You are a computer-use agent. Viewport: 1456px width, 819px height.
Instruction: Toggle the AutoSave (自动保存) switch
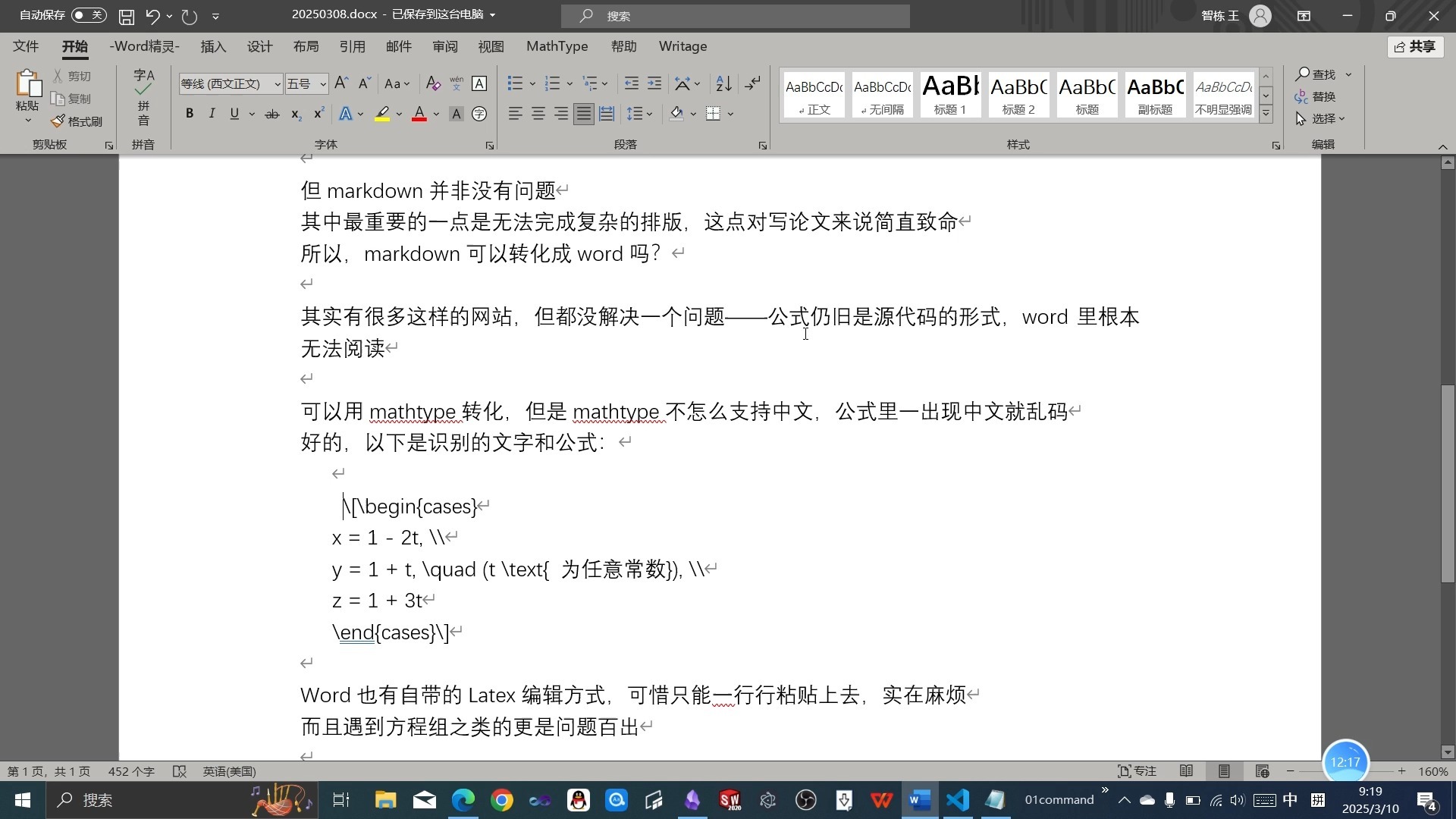pos(89,15)
